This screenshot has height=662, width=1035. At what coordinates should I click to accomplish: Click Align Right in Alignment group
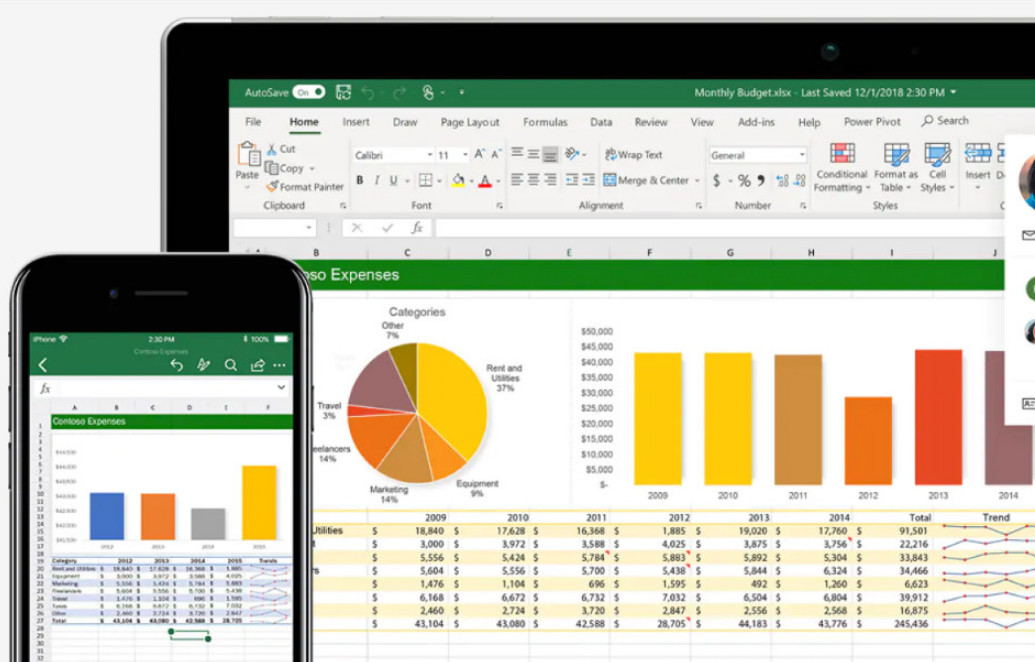550,180
